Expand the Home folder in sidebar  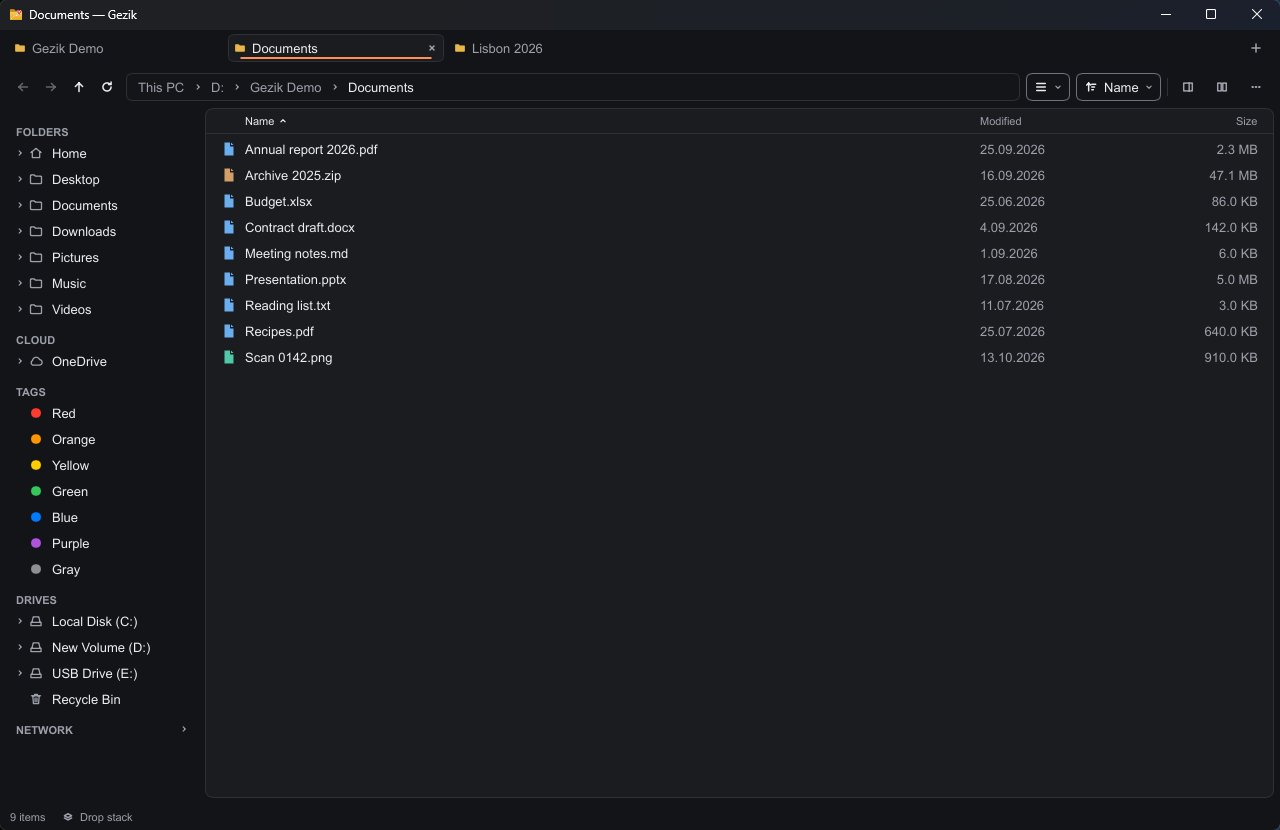click(x=20, y=153)
